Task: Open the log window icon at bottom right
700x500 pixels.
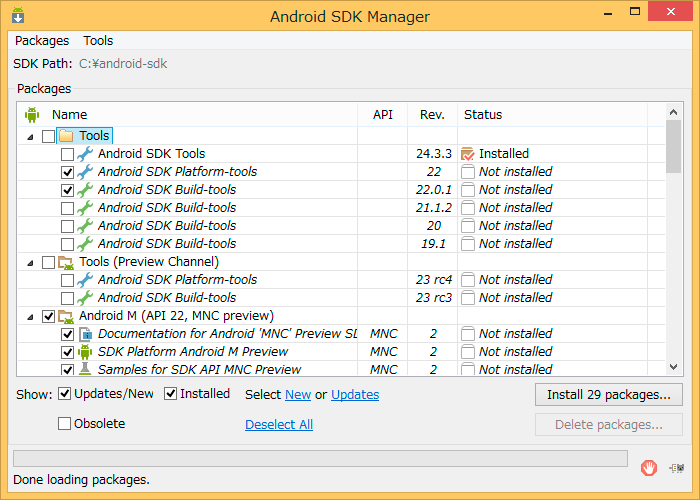Action: click(677, 468)
